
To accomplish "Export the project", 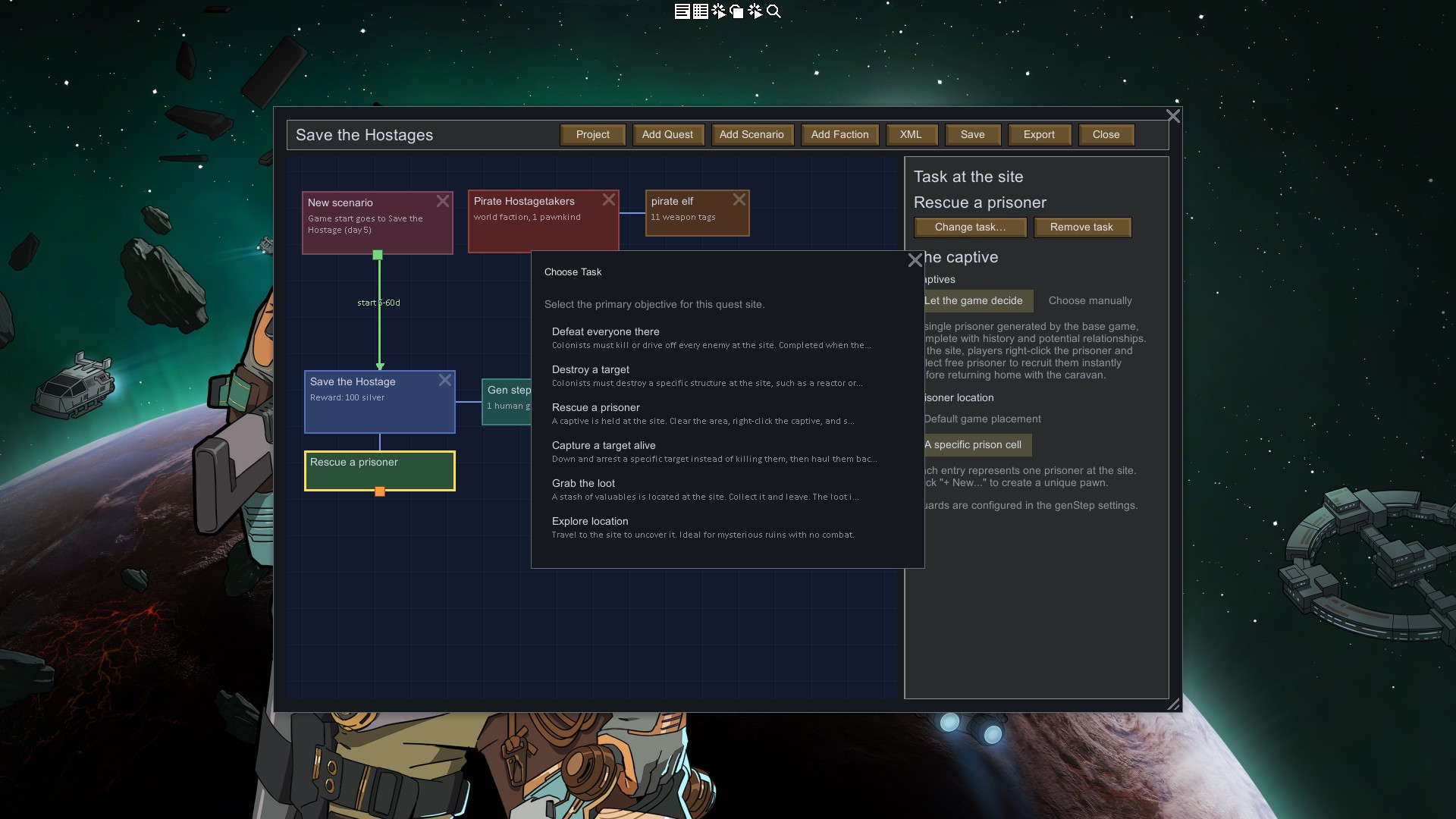I will coord(1040,135).
